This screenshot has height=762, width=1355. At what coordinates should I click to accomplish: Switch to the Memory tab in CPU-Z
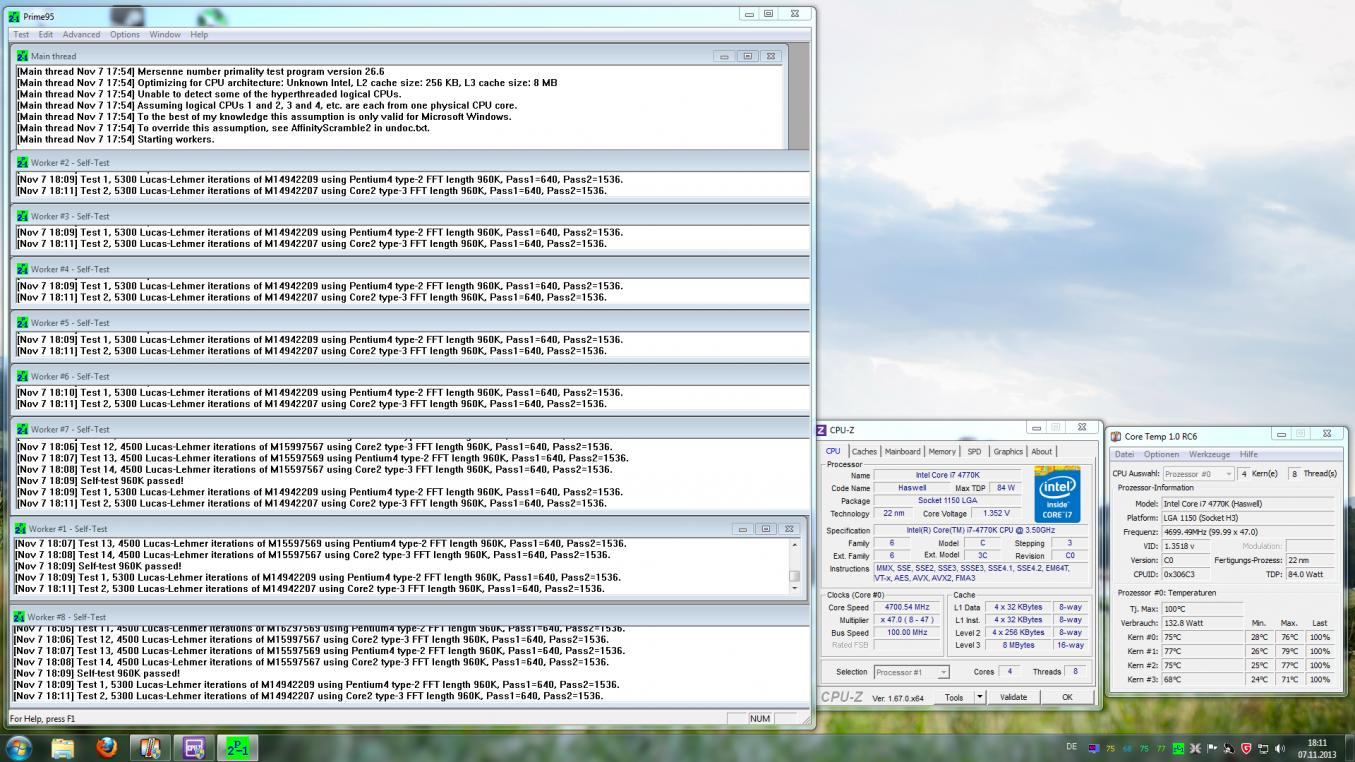[x=942, y=451]
